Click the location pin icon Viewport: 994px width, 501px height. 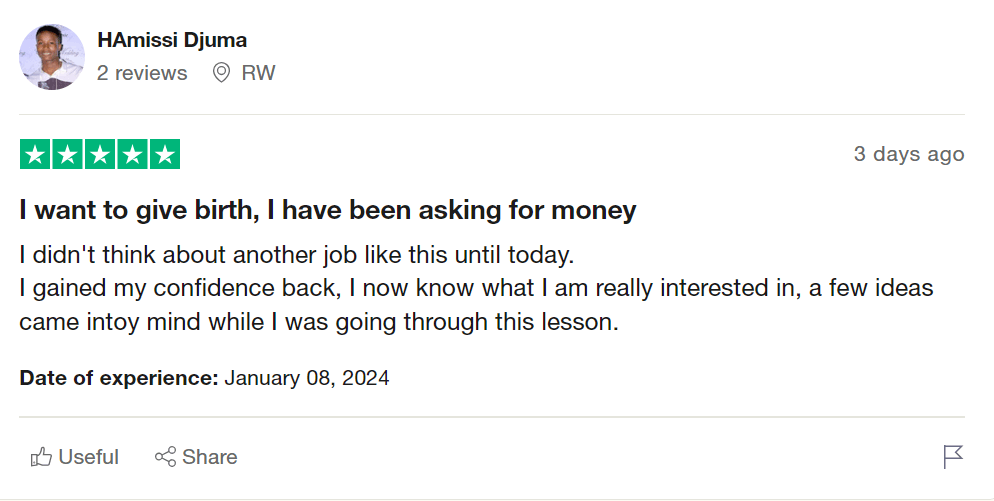tap(221, 73)
